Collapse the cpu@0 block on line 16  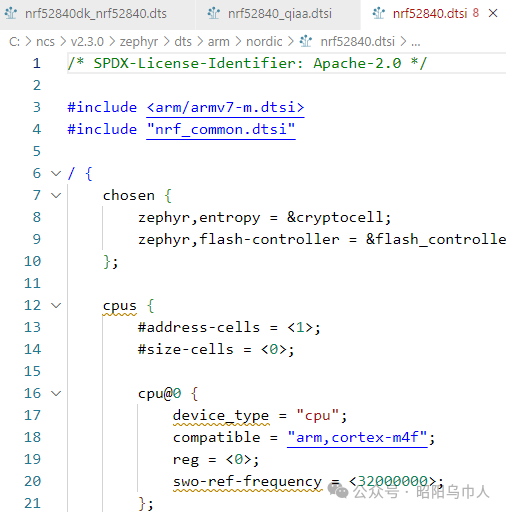56,393
